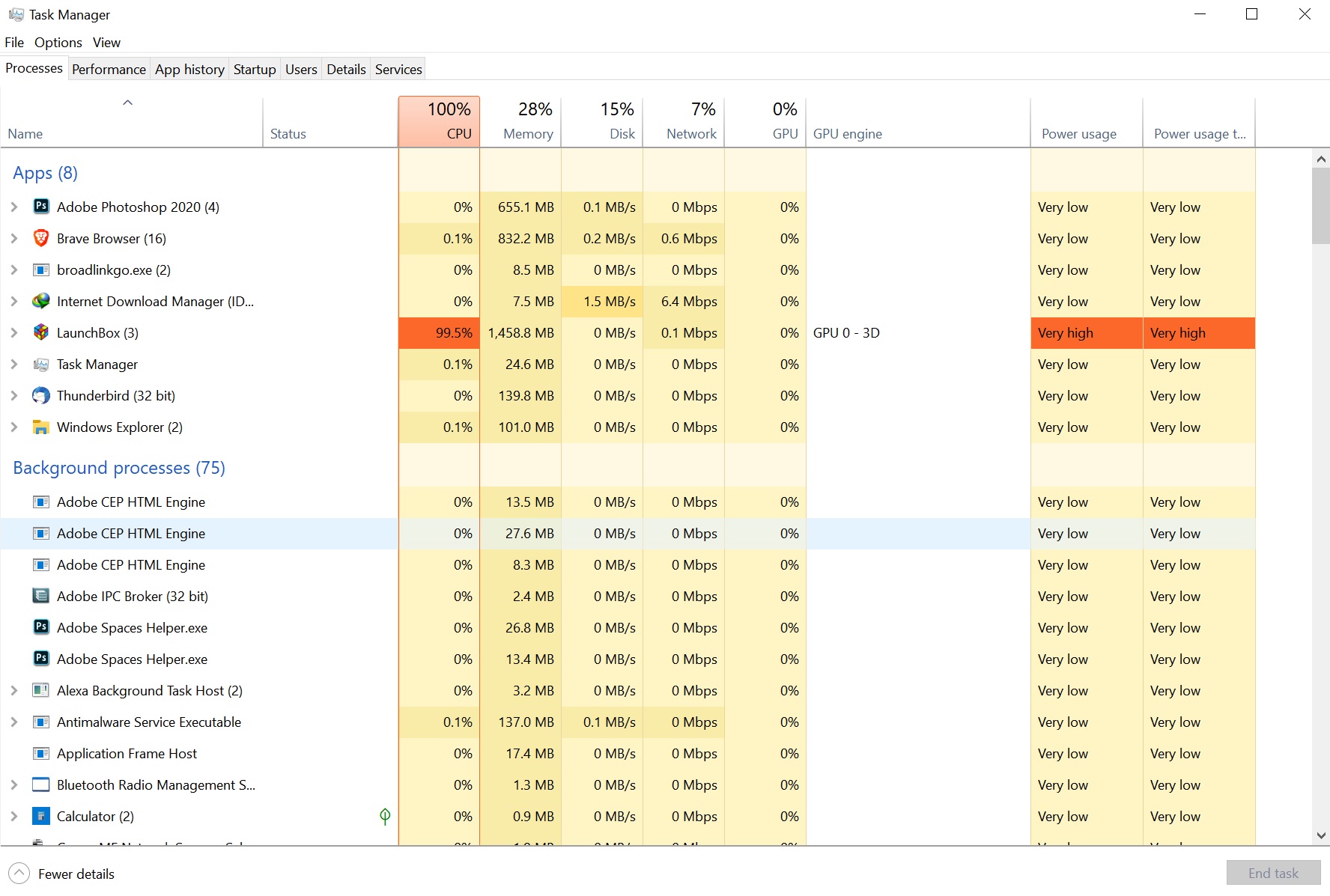Image resolution: width=1330 pixels, height=896 pixels.
Task: Click the green leaf suspended status icon
Action: point(385,816)
